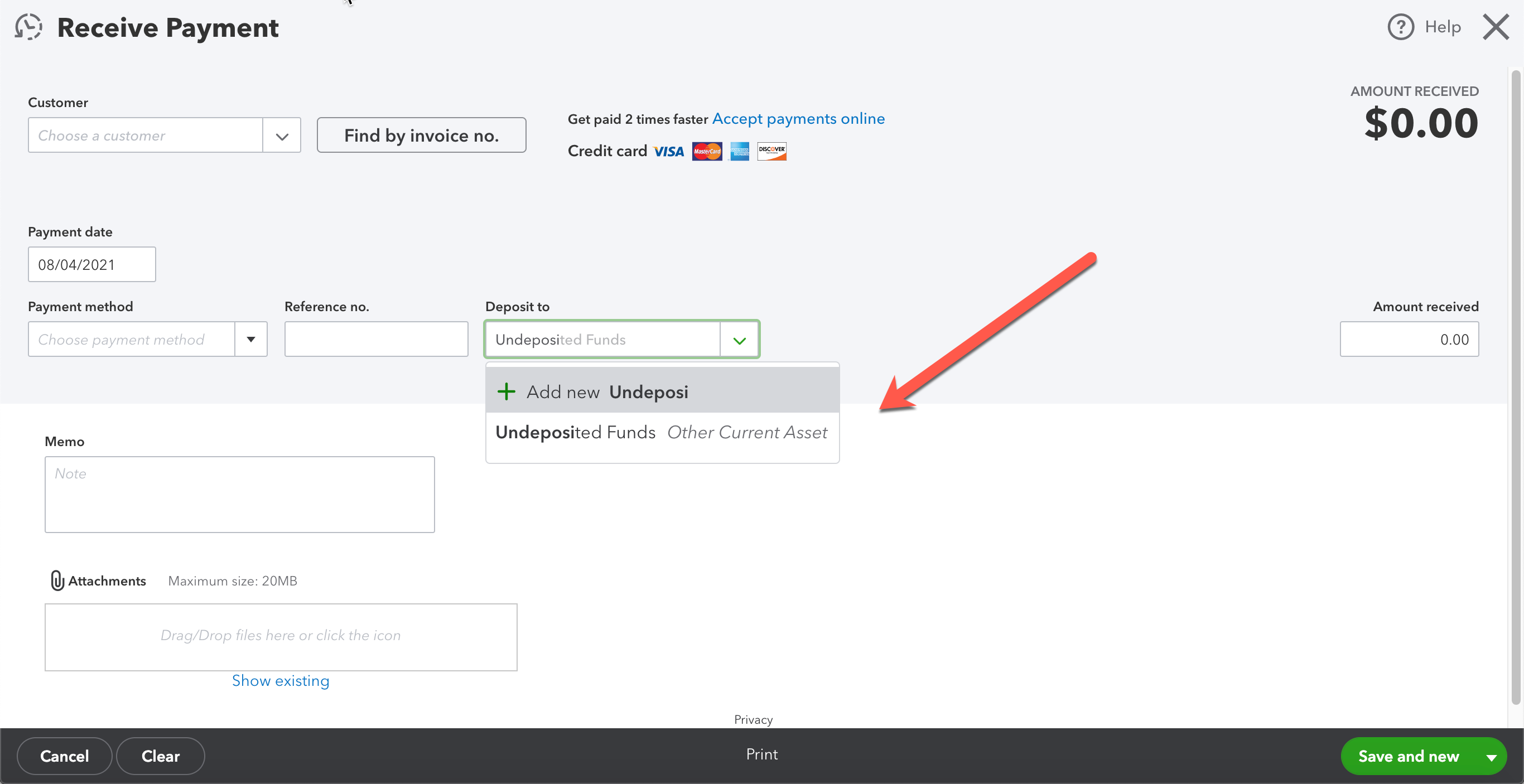
Task: Click the Discover card logo
Action: pyautogui.click(x=771, y=151)
